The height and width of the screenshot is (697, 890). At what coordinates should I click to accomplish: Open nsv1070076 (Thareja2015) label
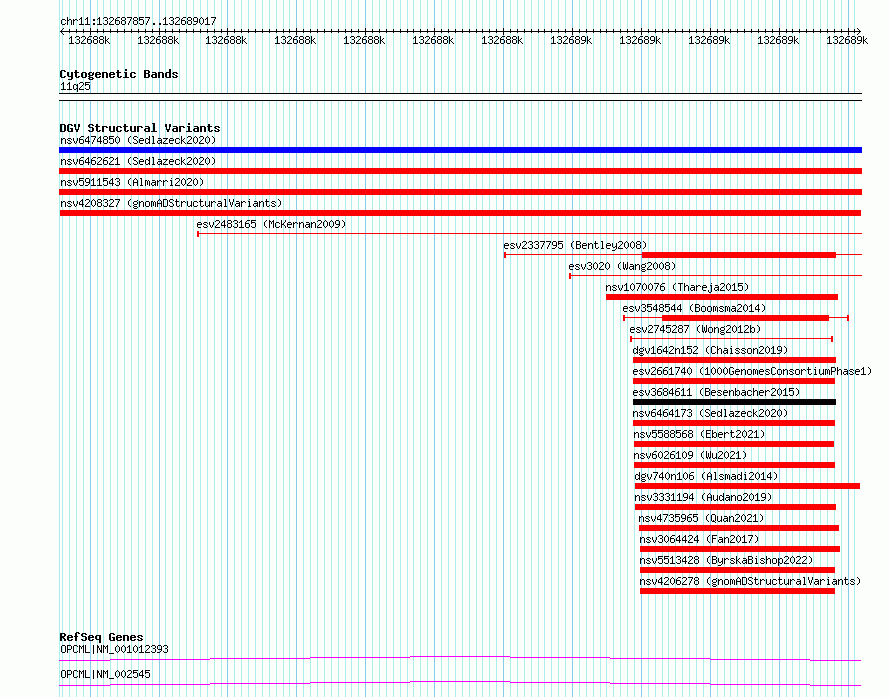(677, 287)
